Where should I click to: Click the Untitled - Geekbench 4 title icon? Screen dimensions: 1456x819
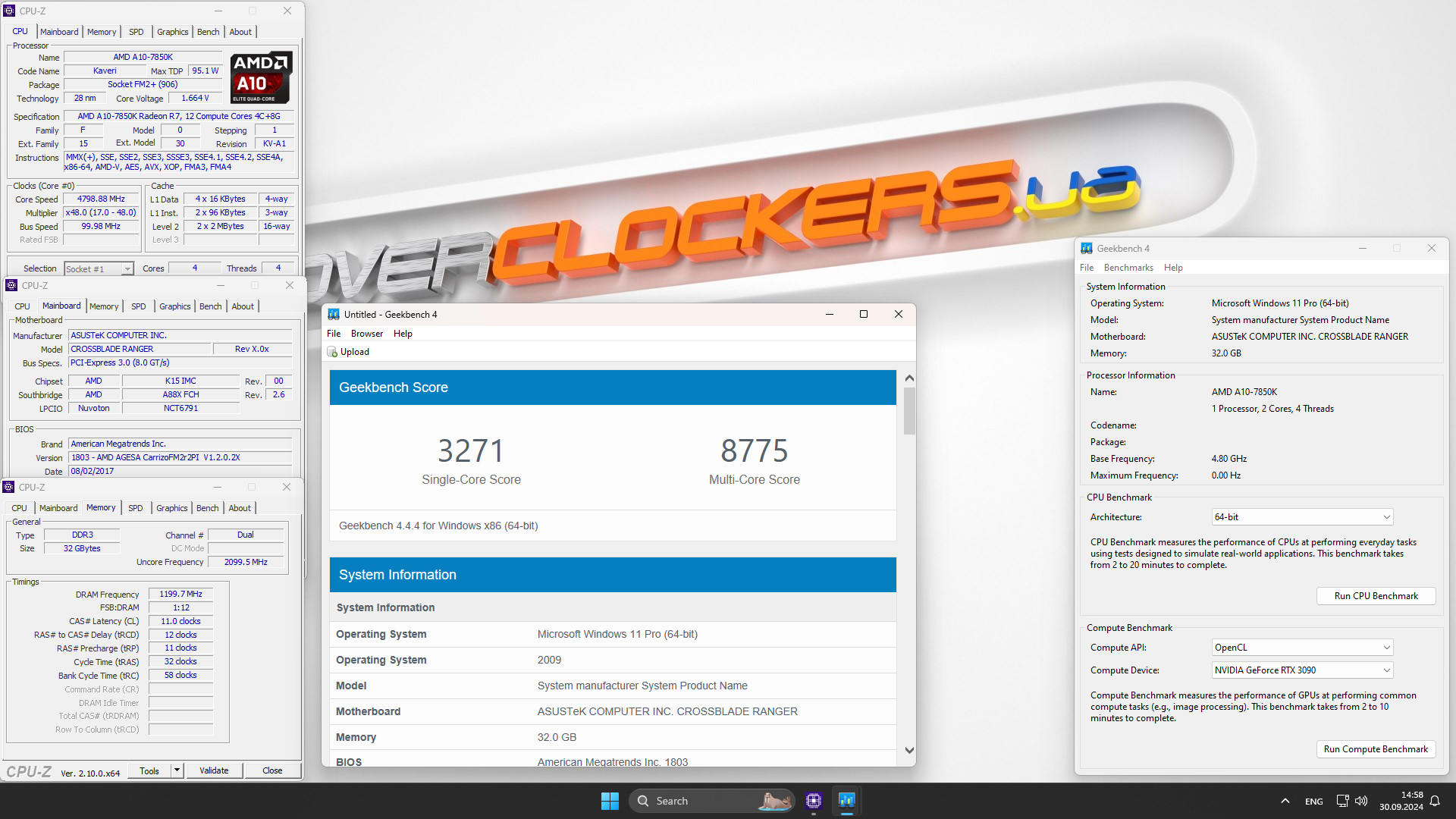tap(334, 315)
